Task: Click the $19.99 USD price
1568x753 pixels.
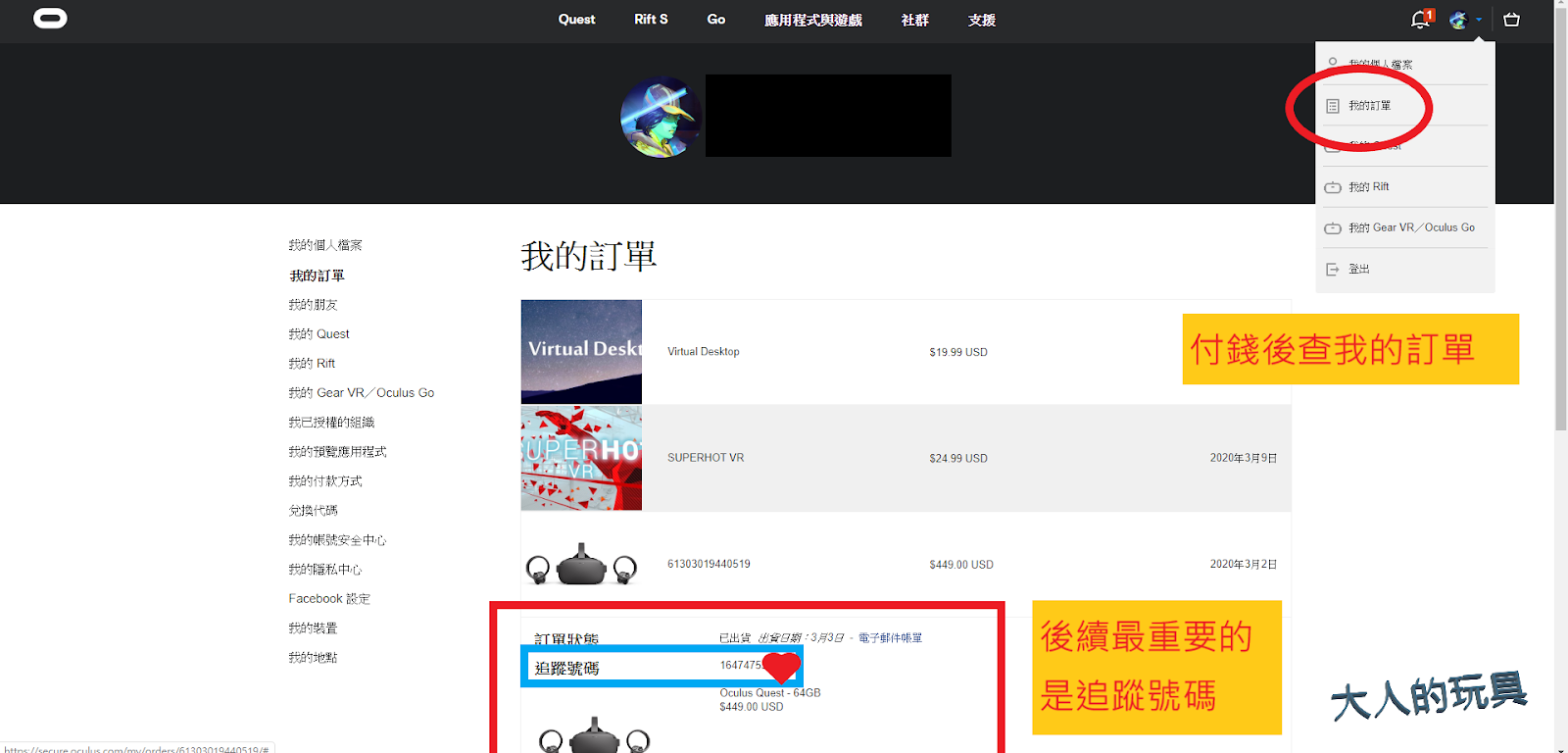Action: [958, 352]
